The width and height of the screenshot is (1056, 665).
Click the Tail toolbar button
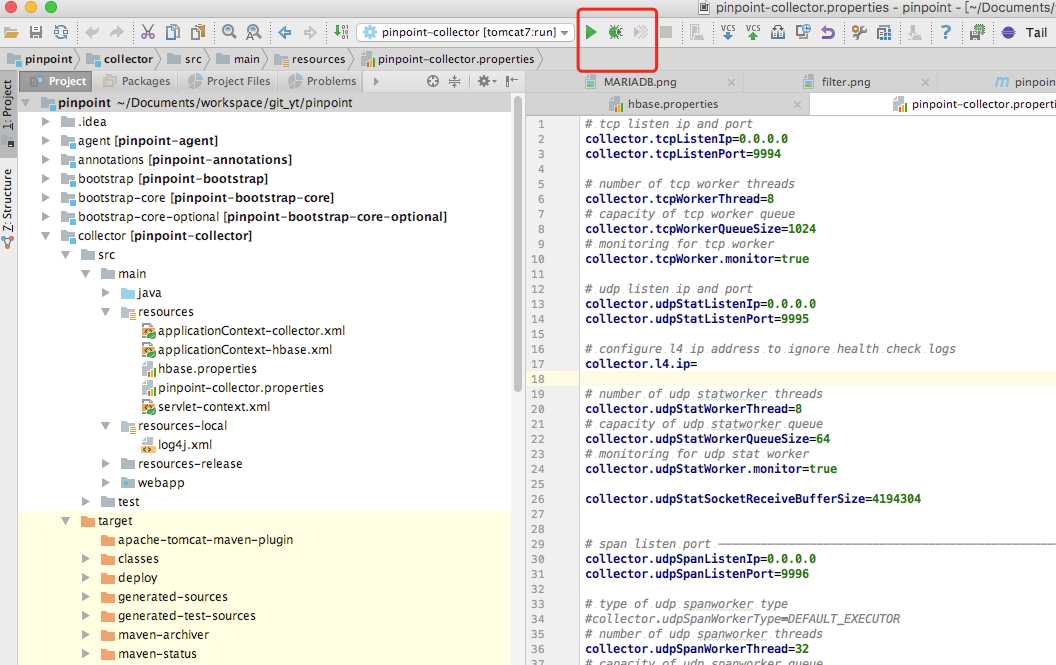[1026, 32]
